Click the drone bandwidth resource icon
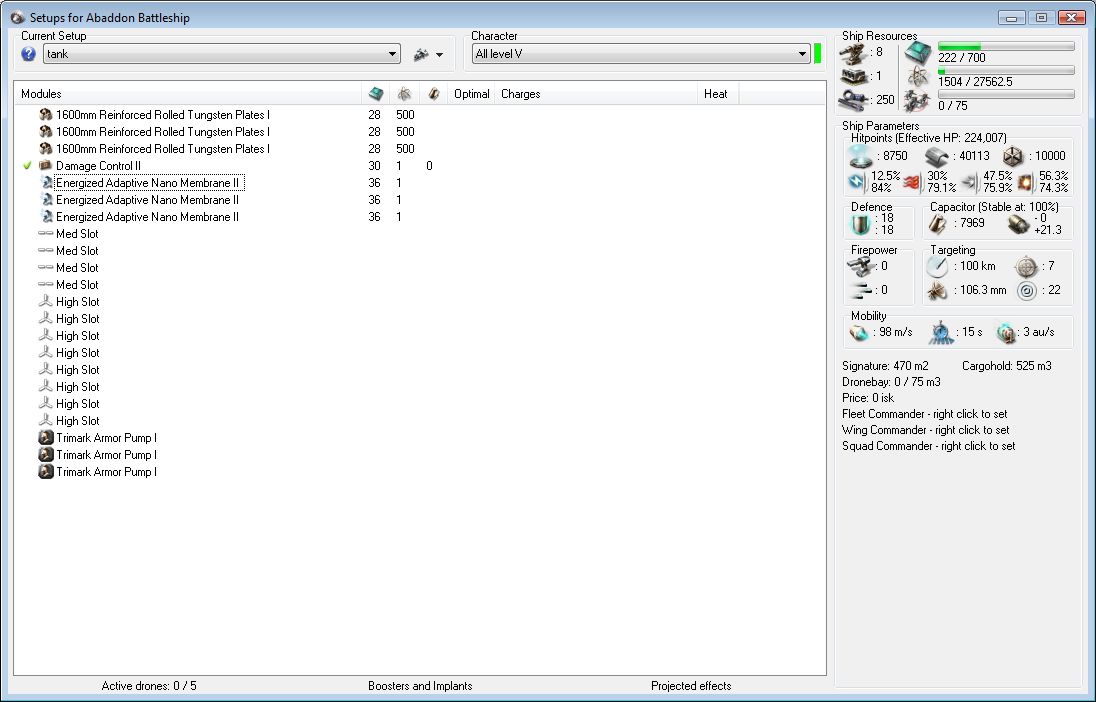 pyautogui.click(x=917, y=101)
